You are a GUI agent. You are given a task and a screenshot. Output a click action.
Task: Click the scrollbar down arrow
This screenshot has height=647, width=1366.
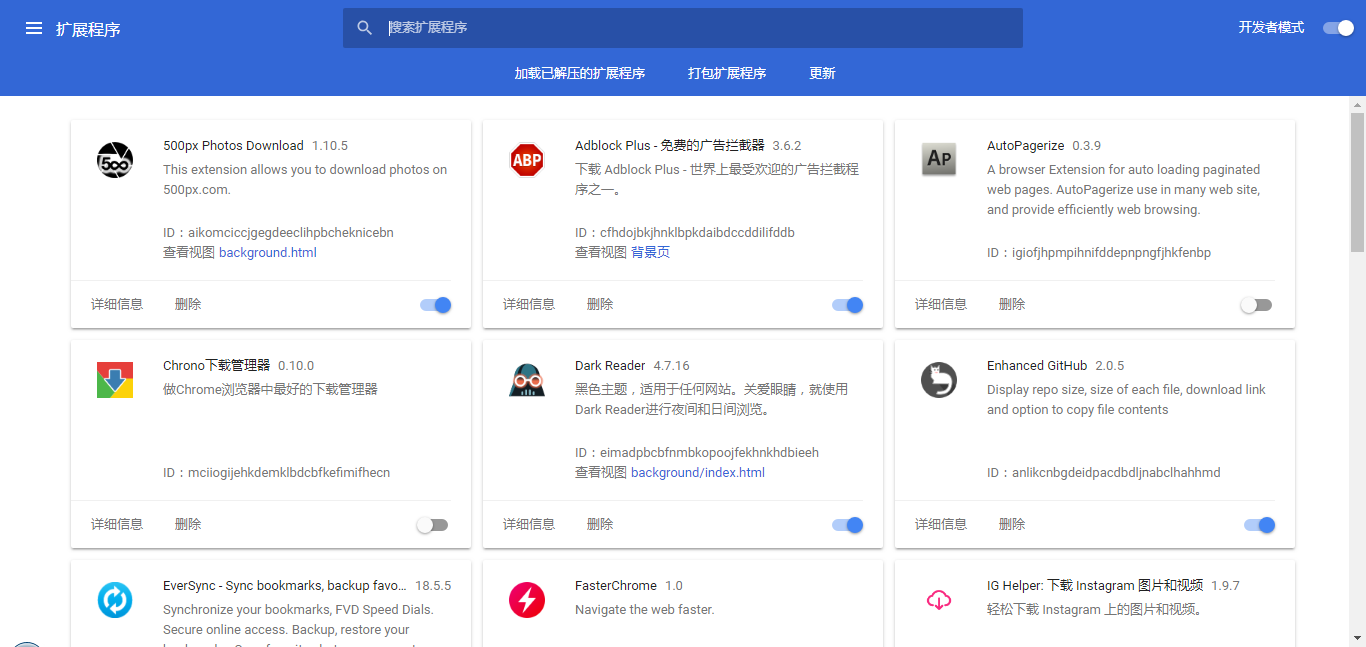(x=1358, y=638)
